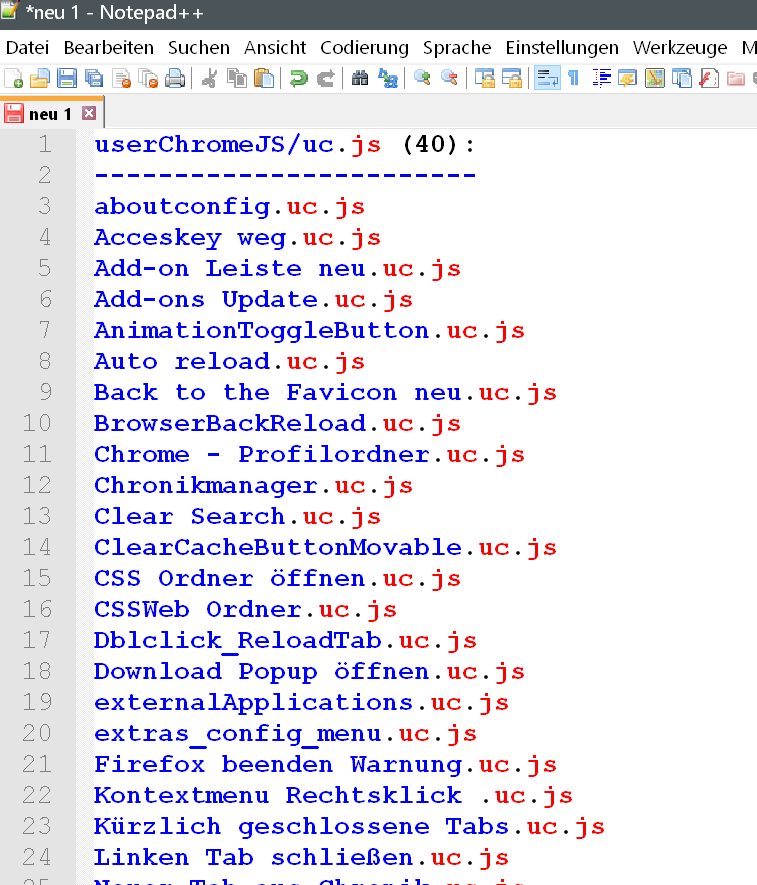This screenshot has width=757, height=885.
Task: Open the Bearbeiten menu
Action: pos(108,47)
